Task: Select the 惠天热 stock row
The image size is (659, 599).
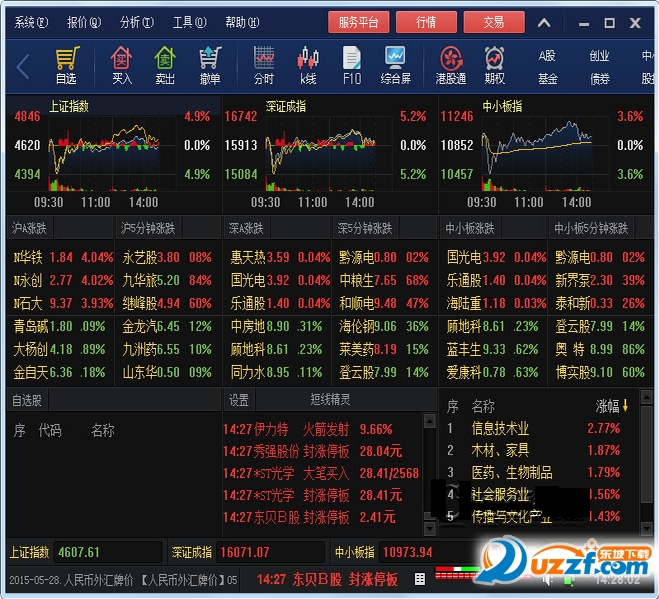Action: click(x=280, y=257)
